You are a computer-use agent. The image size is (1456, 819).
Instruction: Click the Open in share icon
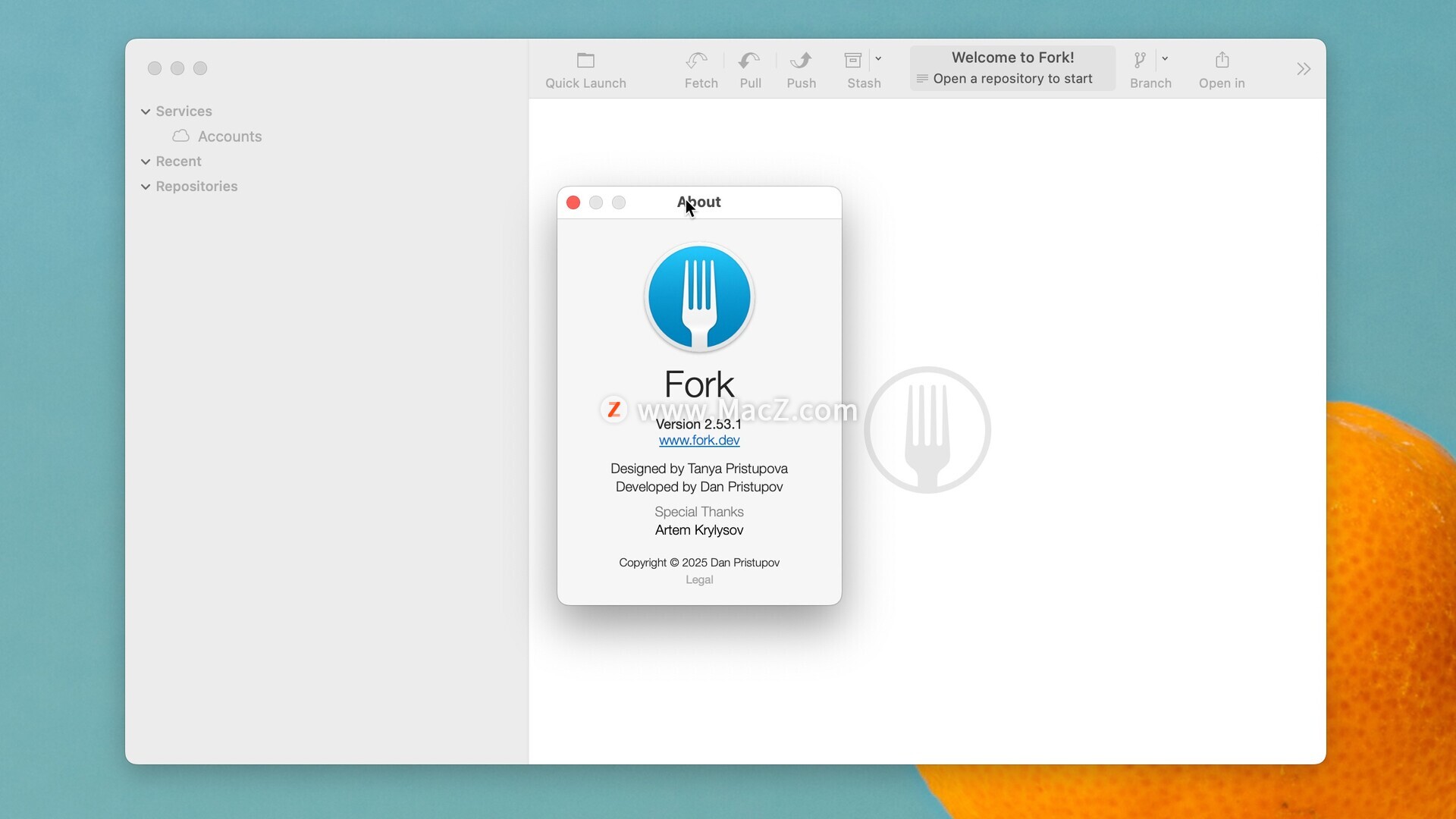[1222, 60]
